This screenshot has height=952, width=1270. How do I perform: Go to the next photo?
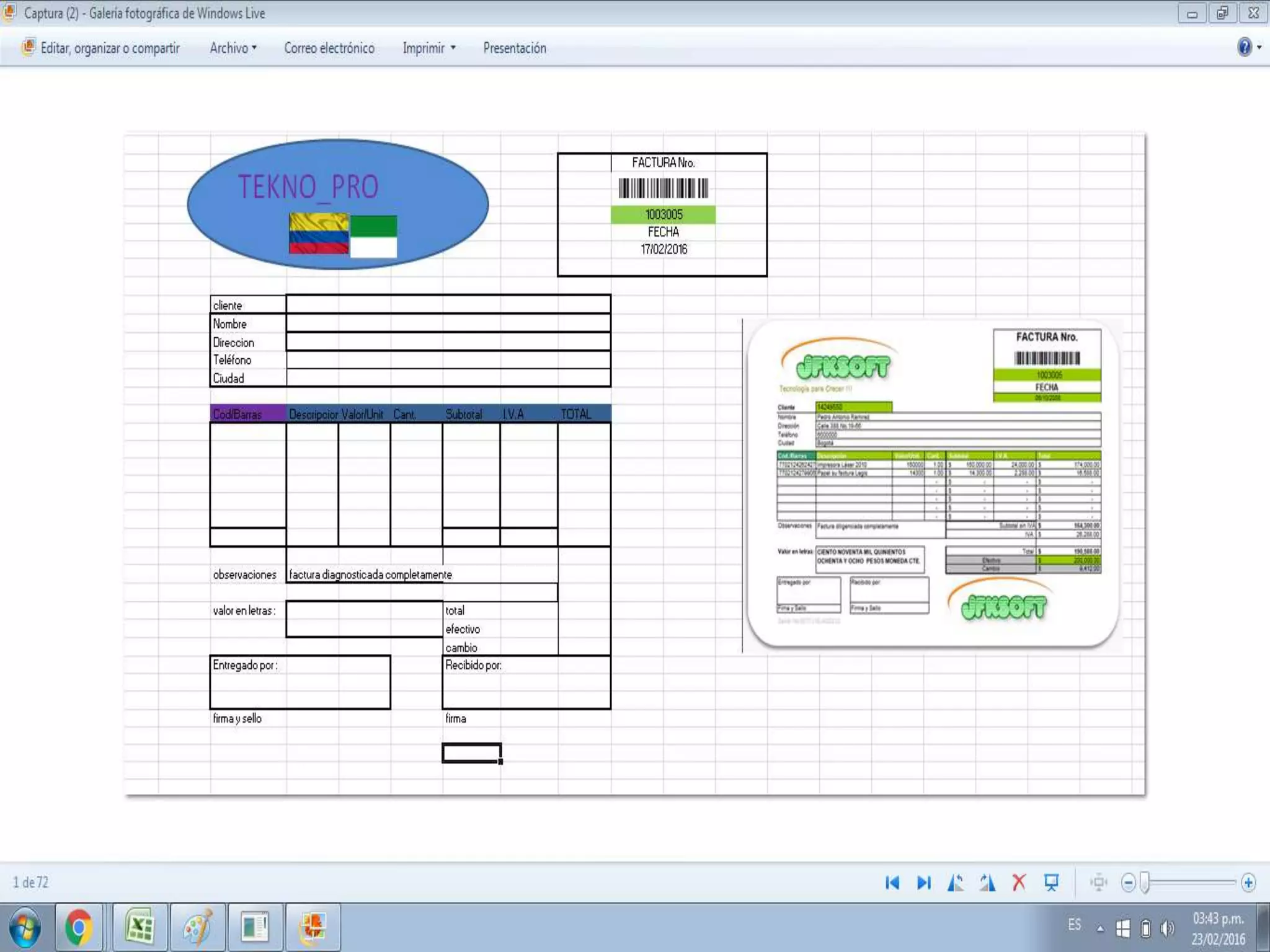[924, 883]
